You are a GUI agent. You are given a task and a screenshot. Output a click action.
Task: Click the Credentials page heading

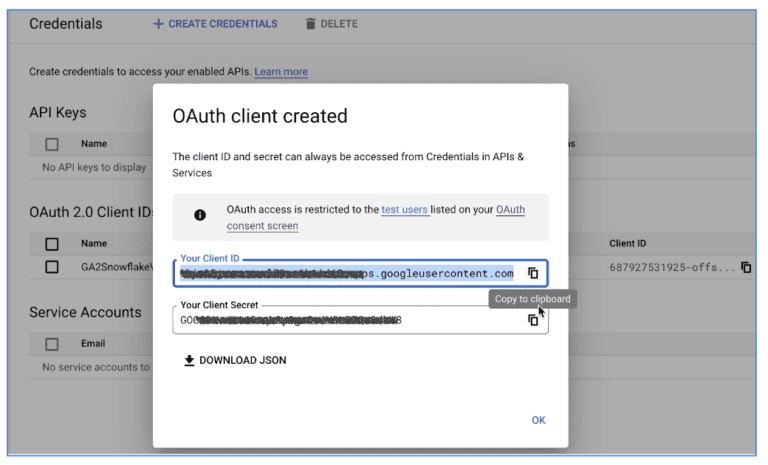[x=66, y=24]
